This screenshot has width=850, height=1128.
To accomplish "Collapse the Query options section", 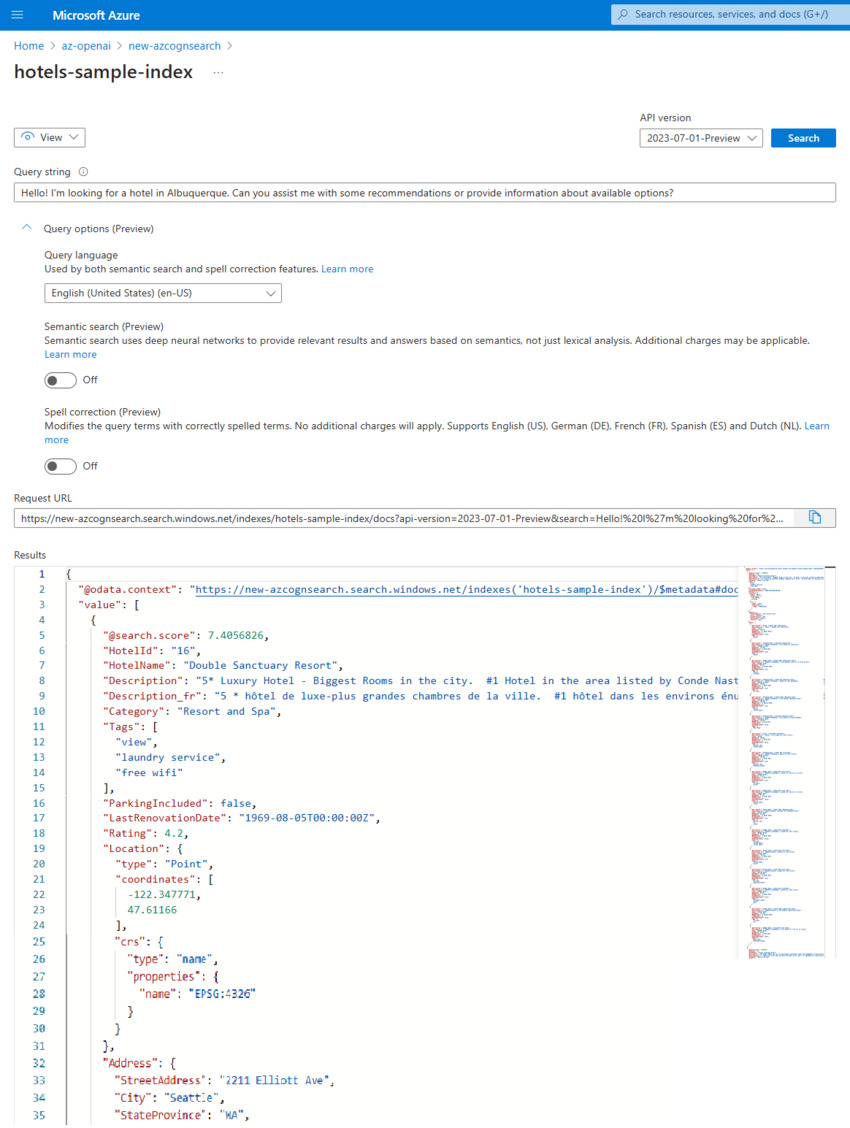I will click(26, 227).
